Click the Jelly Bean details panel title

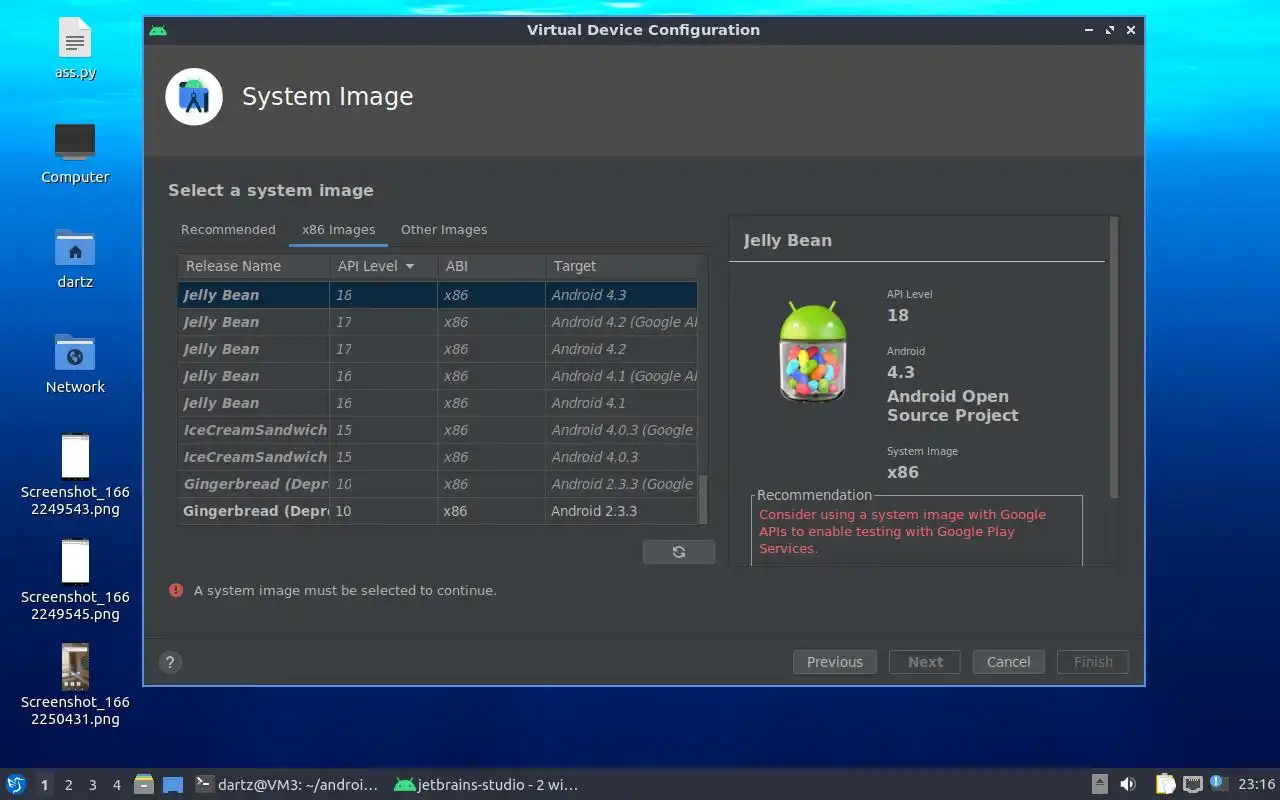point(787,240)
